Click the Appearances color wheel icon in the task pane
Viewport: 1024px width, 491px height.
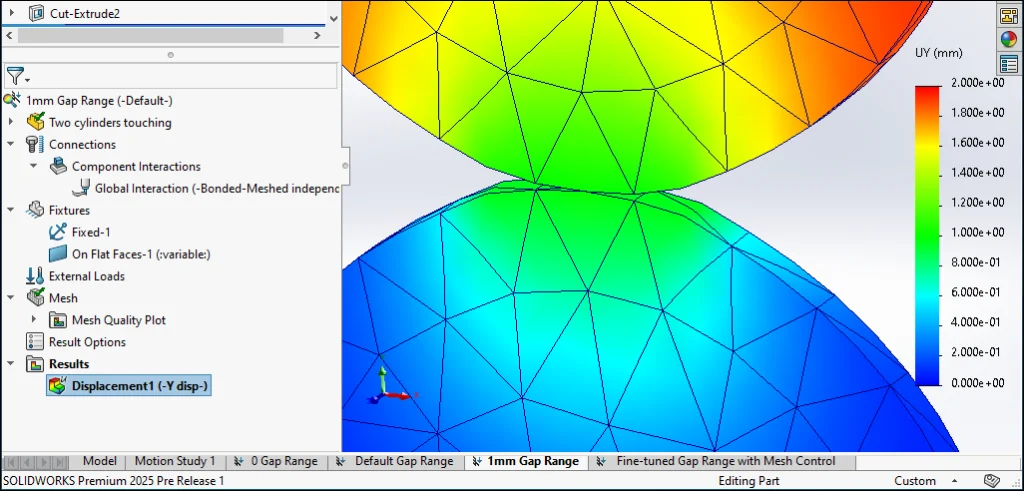tap(1008, 39)
